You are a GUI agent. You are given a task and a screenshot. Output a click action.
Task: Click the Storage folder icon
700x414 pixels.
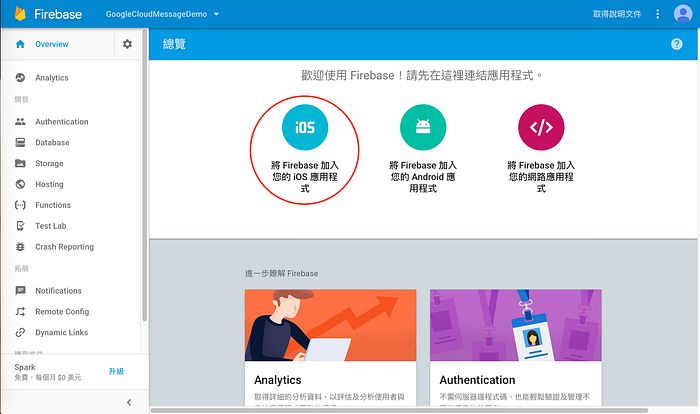click(x=20, y=163)
